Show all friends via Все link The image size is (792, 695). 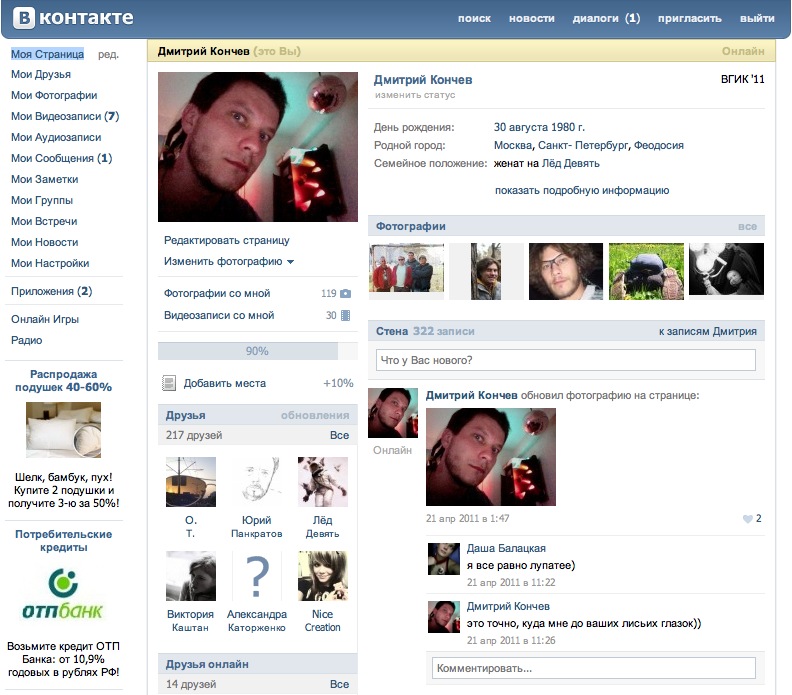click(x=339, y=436)
